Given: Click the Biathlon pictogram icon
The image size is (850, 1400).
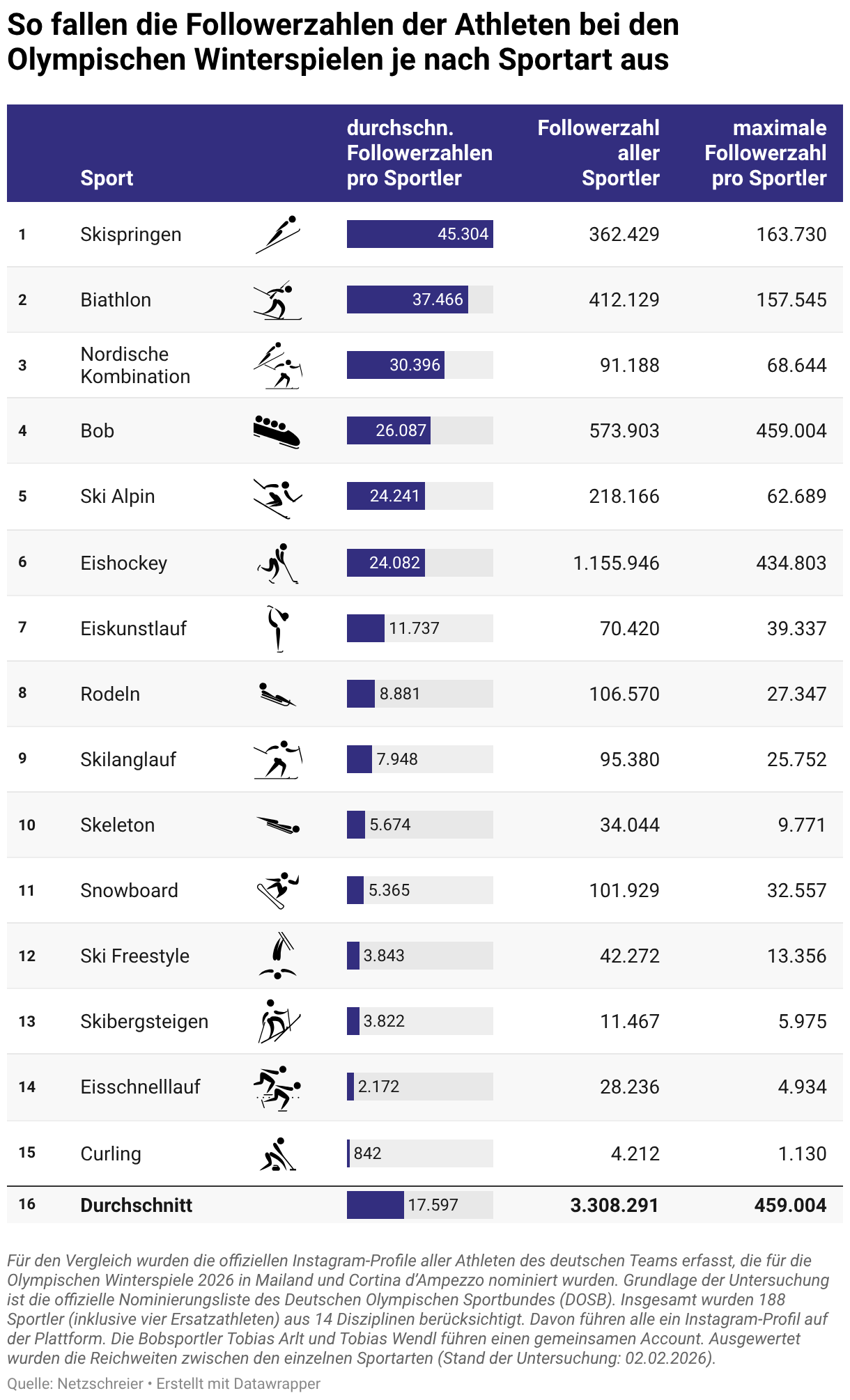Looking at the screenshot, I should coord(277,300).
